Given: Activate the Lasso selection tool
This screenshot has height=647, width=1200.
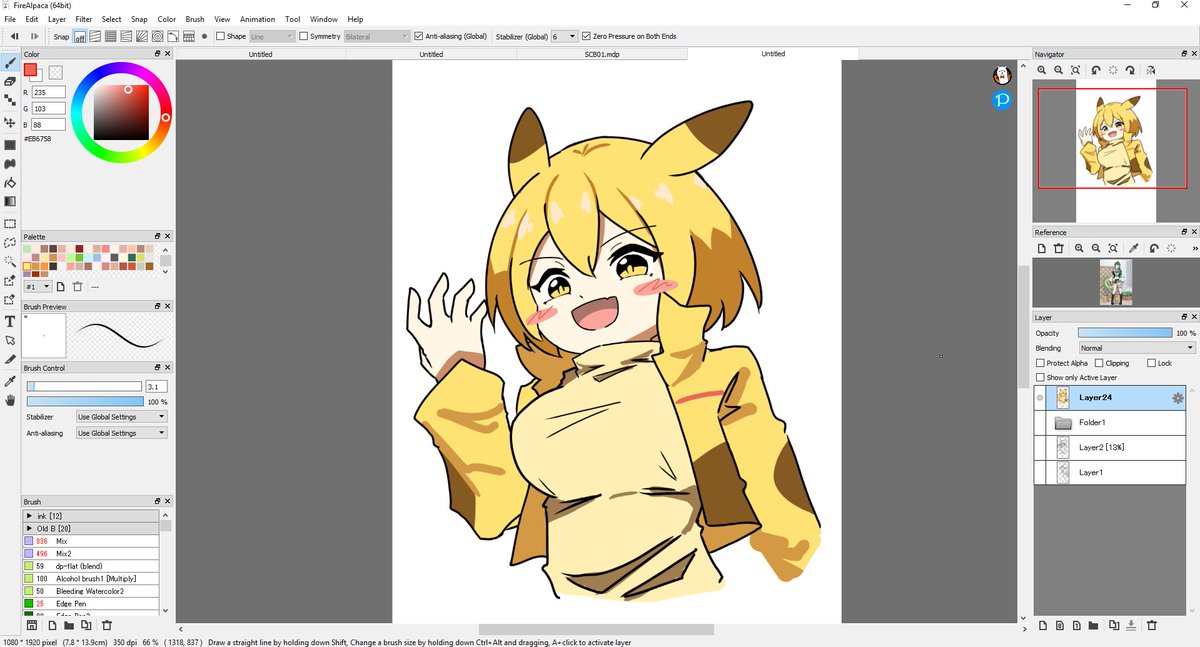Looking at the screenshot, I should click(x=10, y=243).
